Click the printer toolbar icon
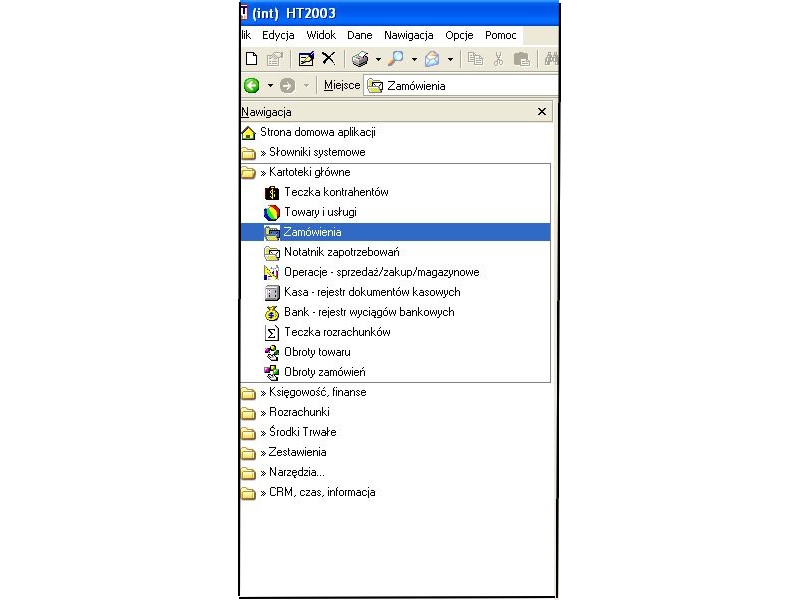Screen dimensions: 800x600 [x=360, y=59]
